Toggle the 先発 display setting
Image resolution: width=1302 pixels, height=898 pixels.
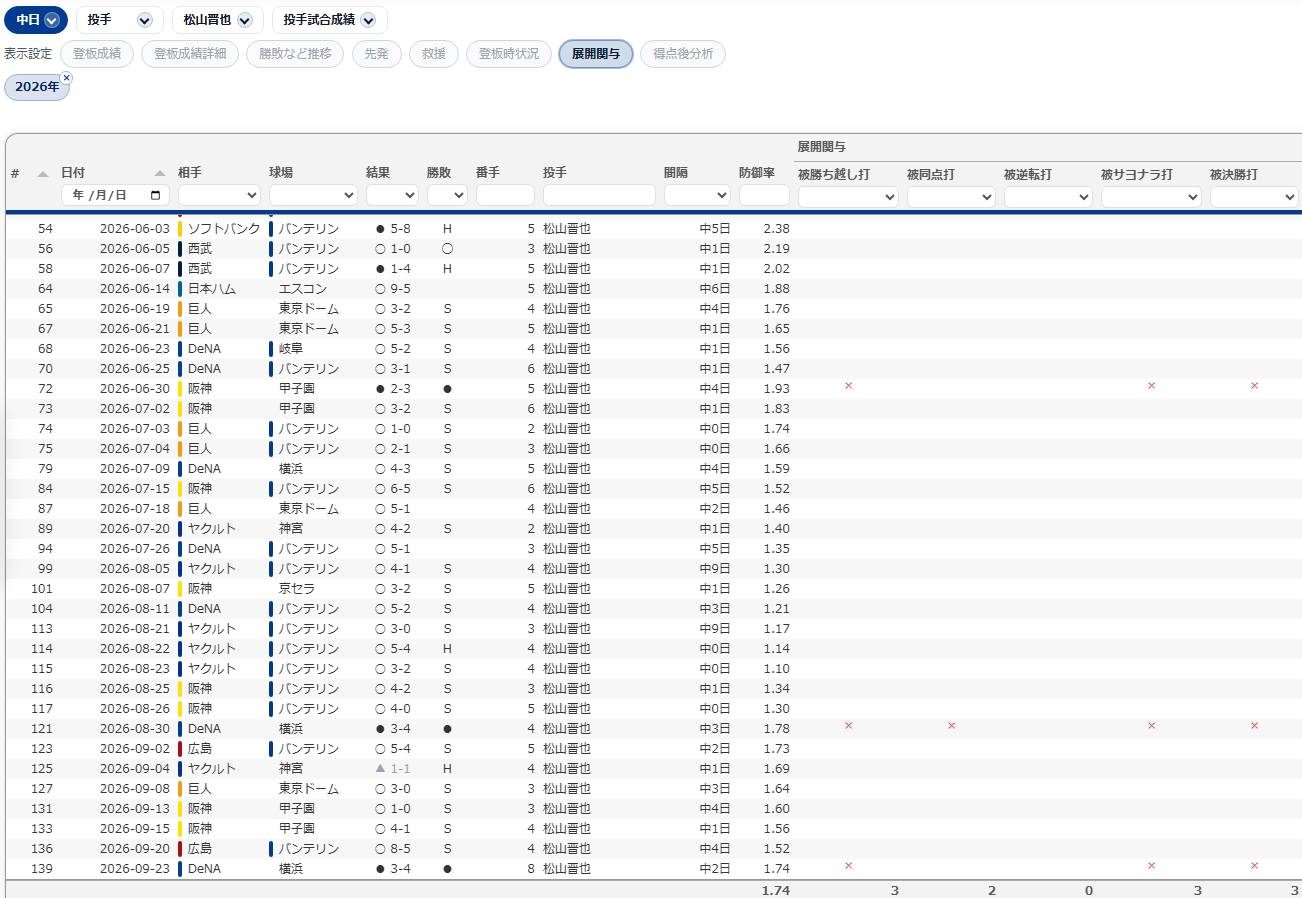(x=377, y=54)
